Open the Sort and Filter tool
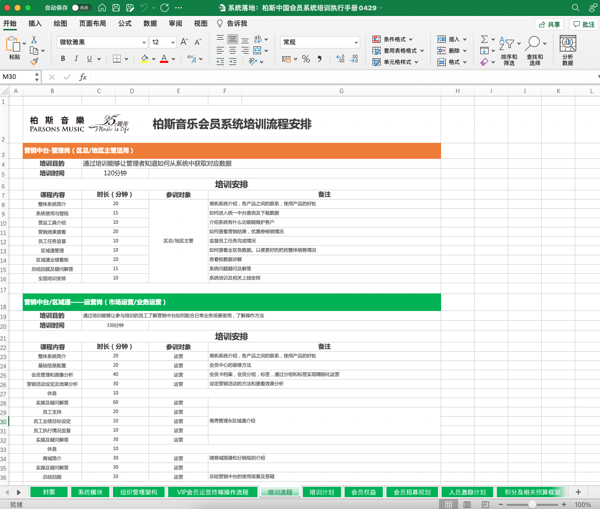Viewport: 600px width, 509px height. point(509,50)
